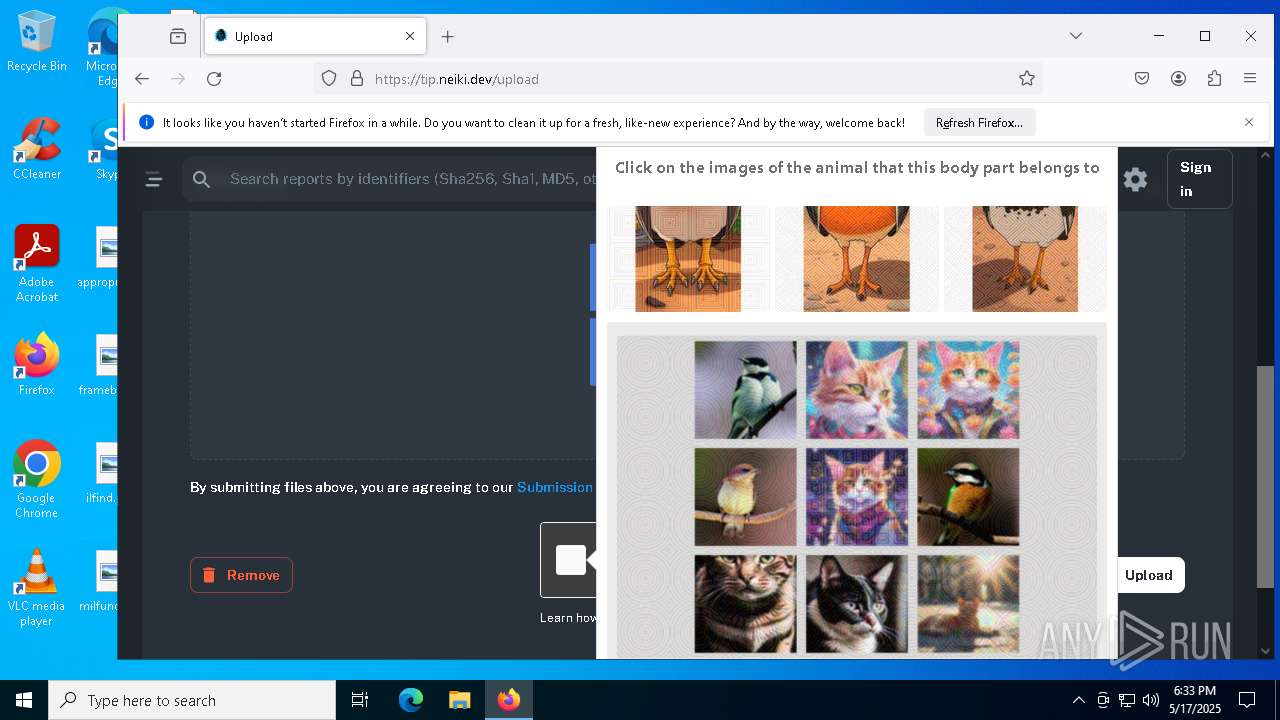Open Task View on taskbar
The height and width of the screenshot is (720, 1280).
click(360, 700)
